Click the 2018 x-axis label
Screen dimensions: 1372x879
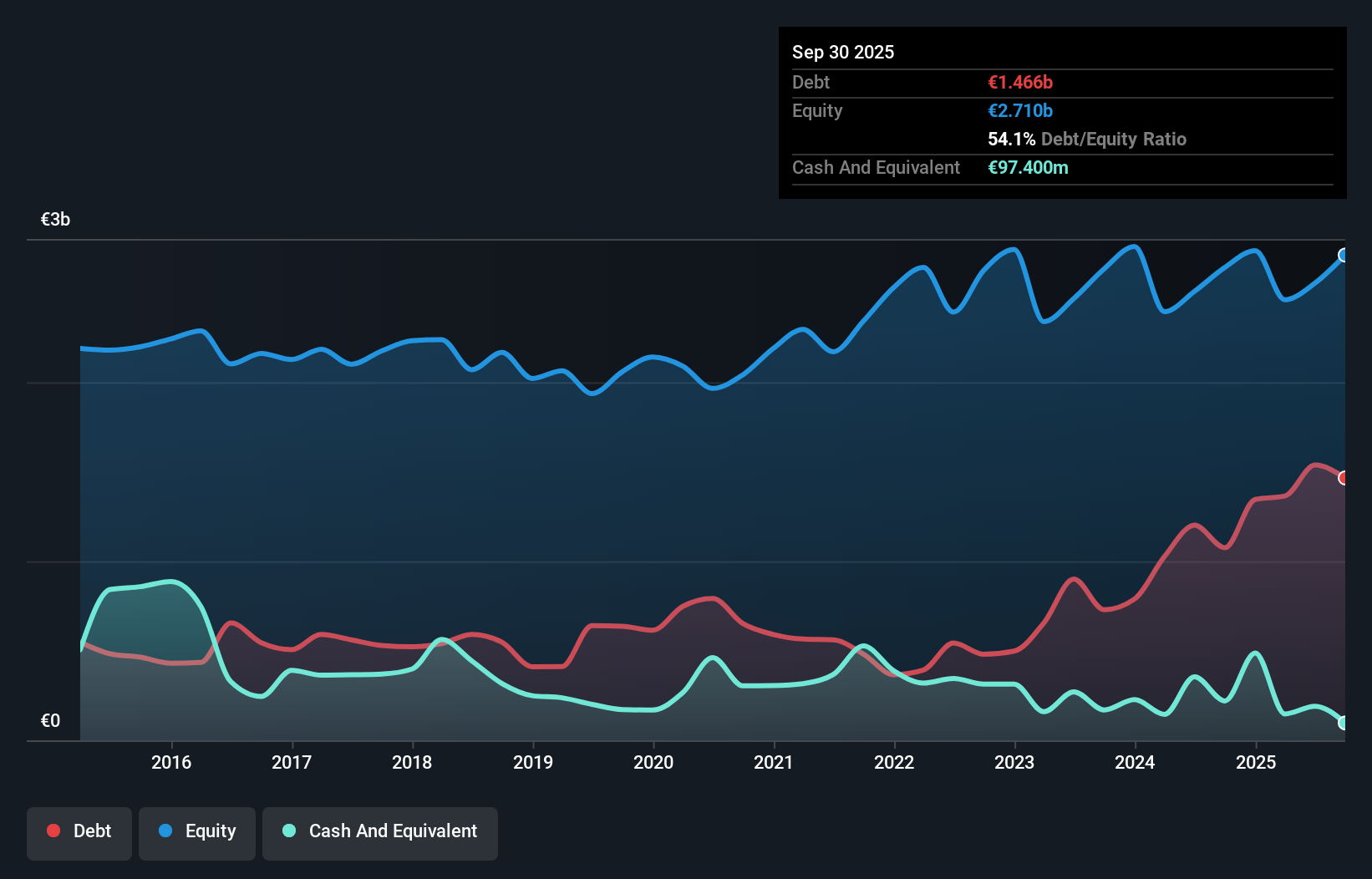[x=412, y=762]
